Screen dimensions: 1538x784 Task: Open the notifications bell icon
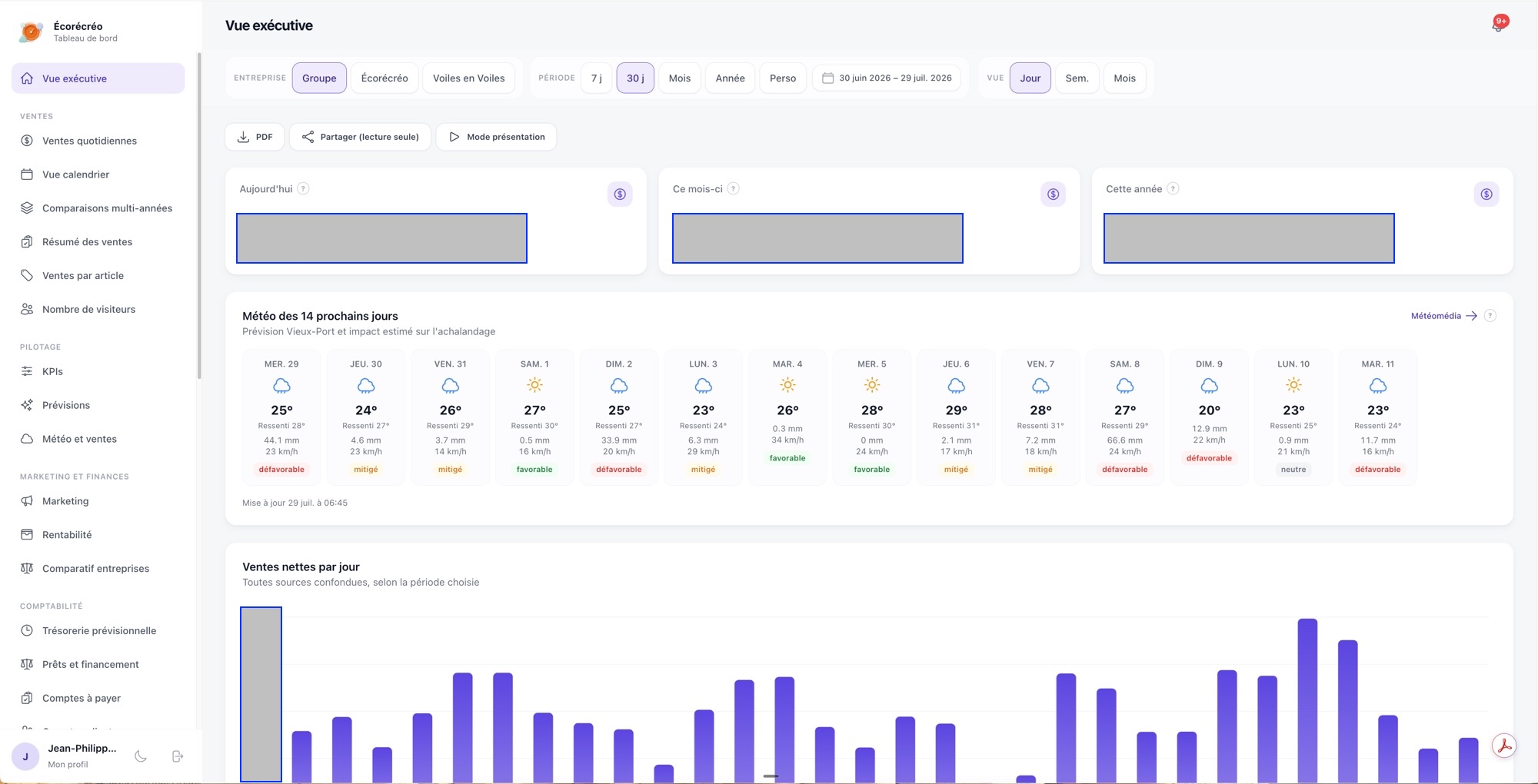(1498, 25)
